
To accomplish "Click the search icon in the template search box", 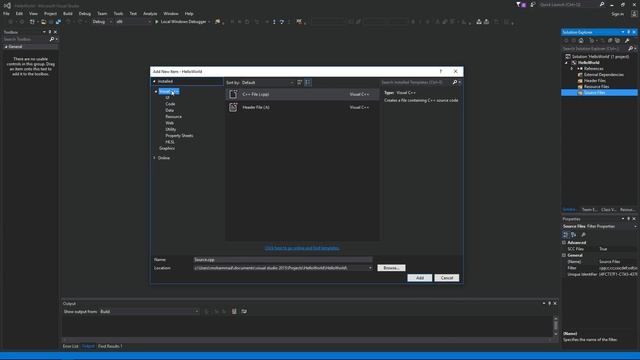I will (x=455, y=82).
